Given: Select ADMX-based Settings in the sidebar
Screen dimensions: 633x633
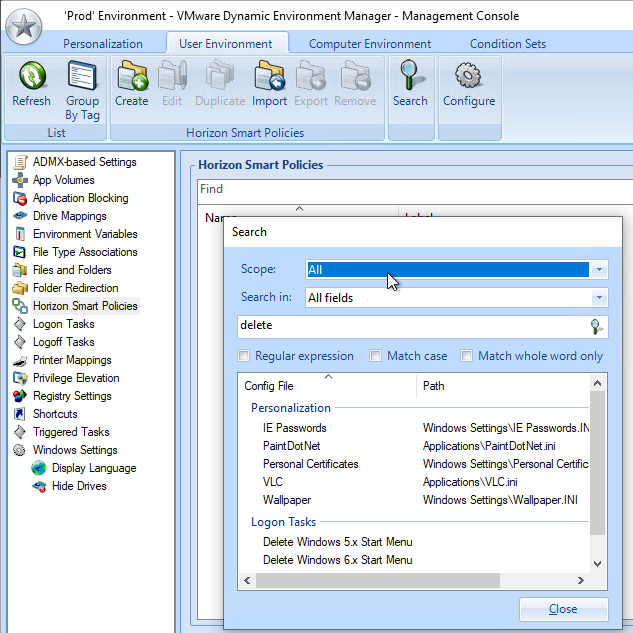Looking at the screenshot, I should coord(75,162).
